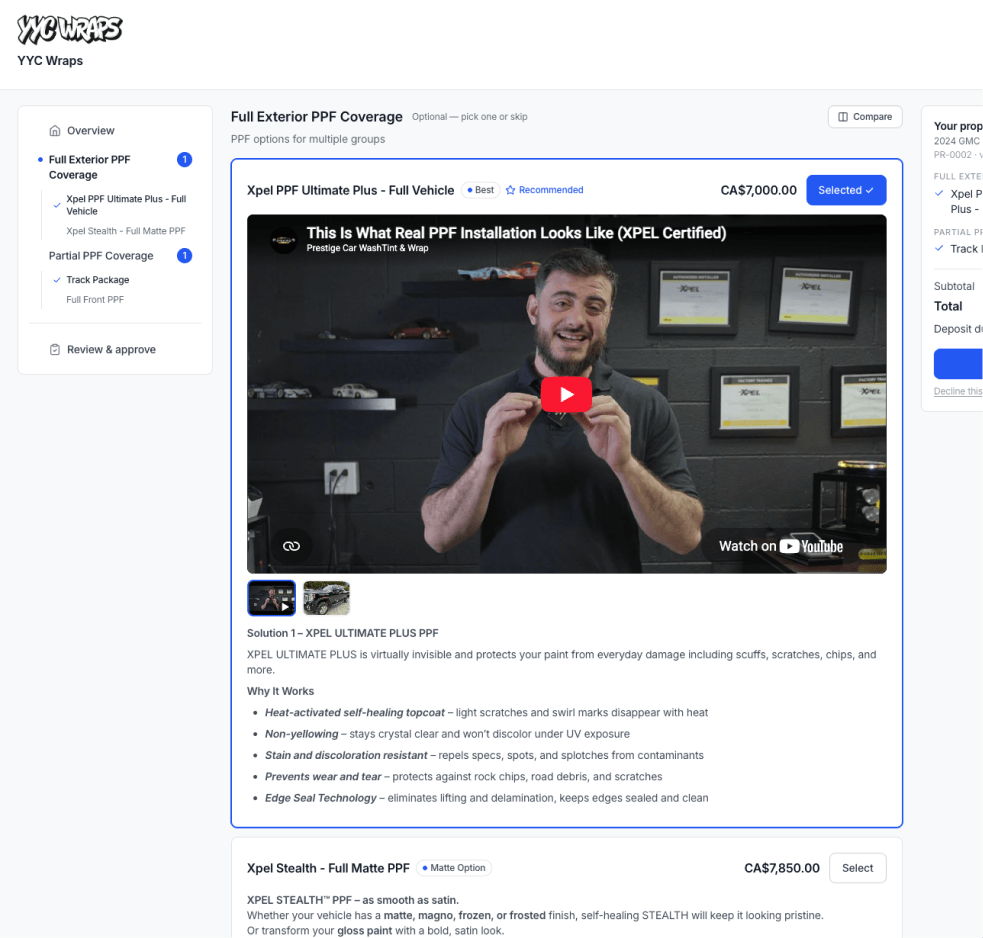Image resolution: width=983 pixels, height=938 pixels.
Task: Select Full Front PPF in sidebar
Action: pyautogui.click(x=95, y=300)
